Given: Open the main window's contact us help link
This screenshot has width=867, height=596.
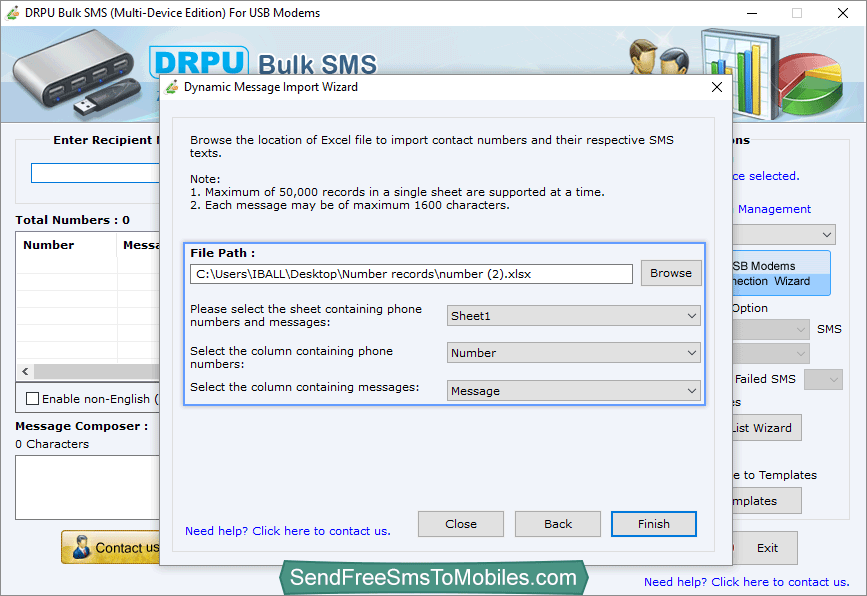Looking at the screenshot, I should [x=746, y=582].
